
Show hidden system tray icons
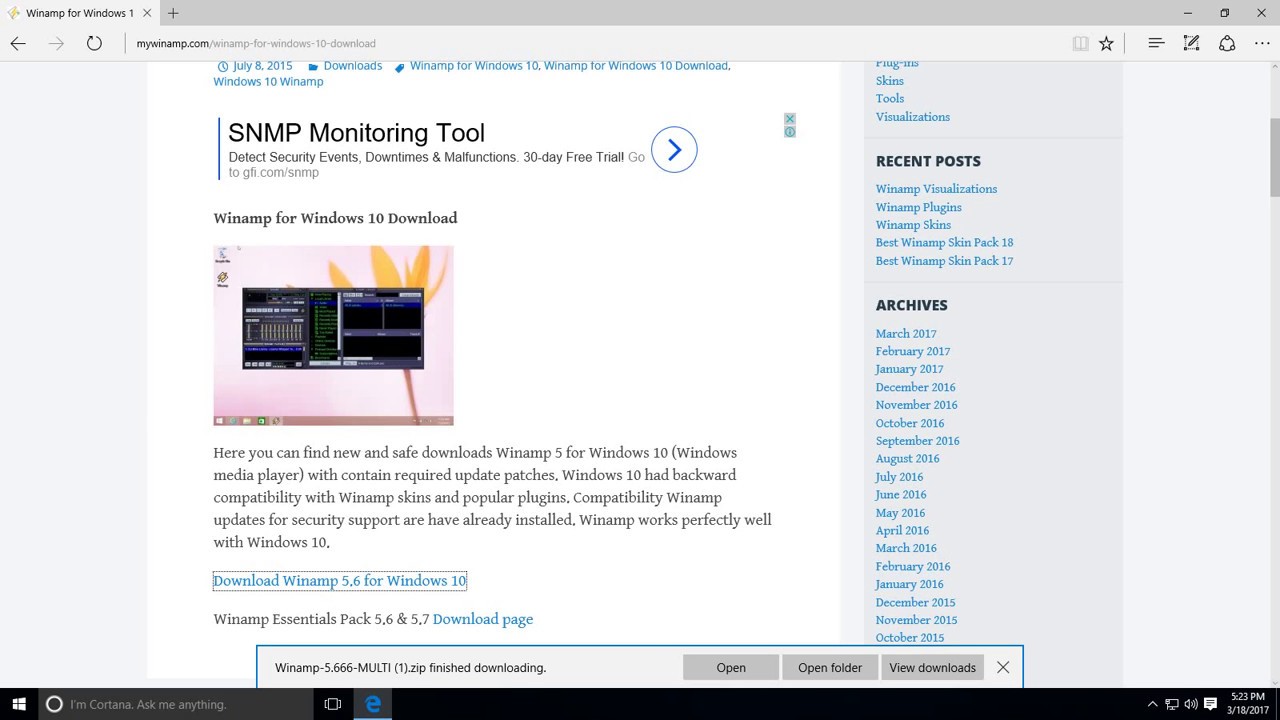tap(1152, 704)
